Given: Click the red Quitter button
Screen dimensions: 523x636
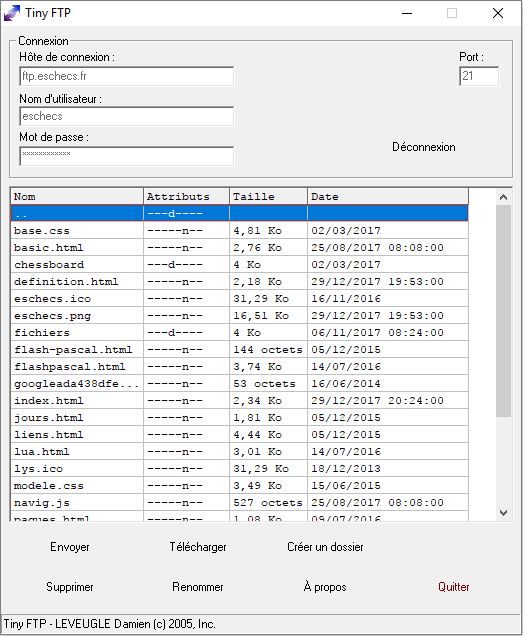Looking at the screenshot, I should click(454, 587).
